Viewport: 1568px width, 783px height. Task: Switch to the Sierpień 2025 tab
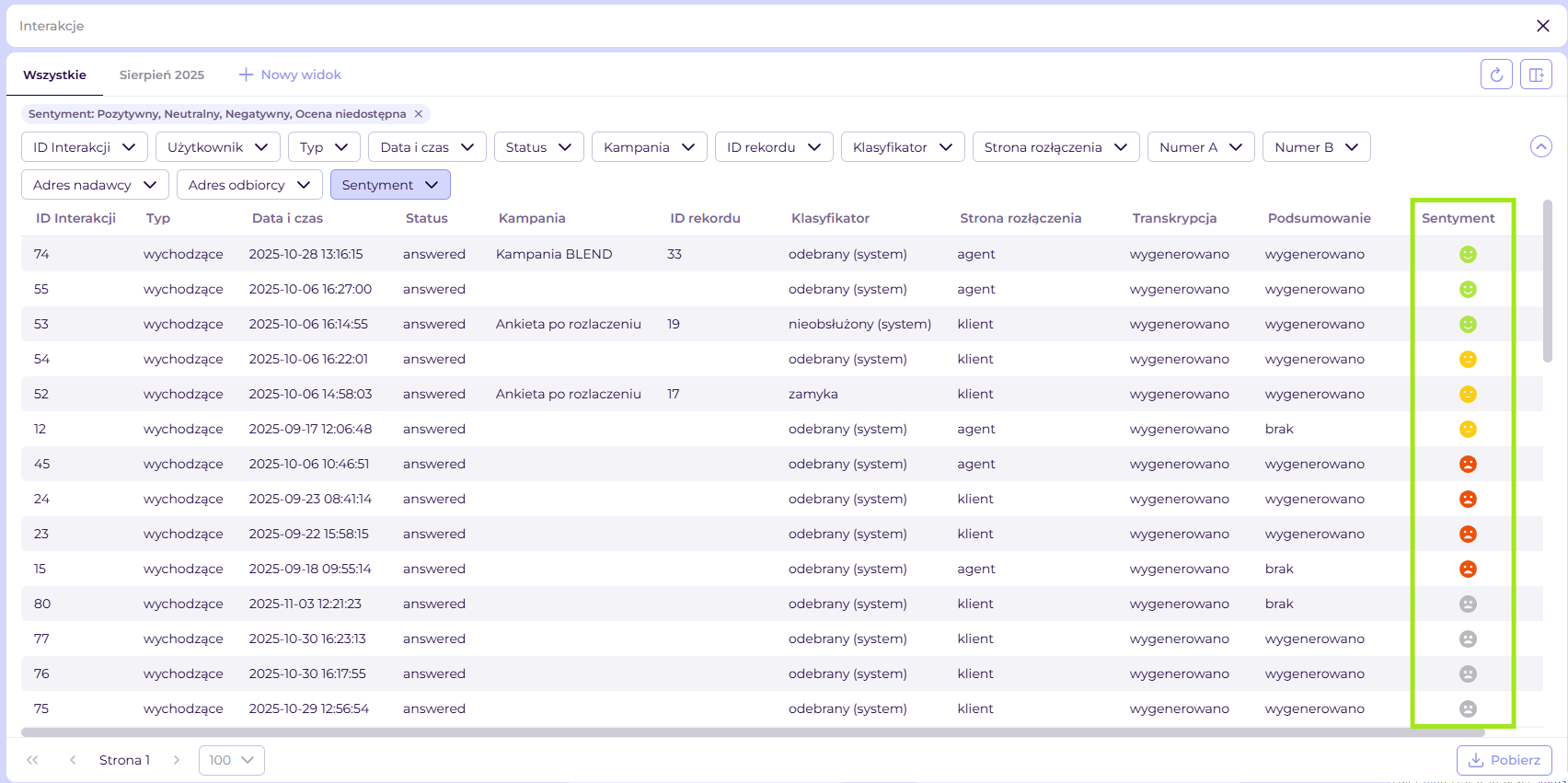(162, 75)
